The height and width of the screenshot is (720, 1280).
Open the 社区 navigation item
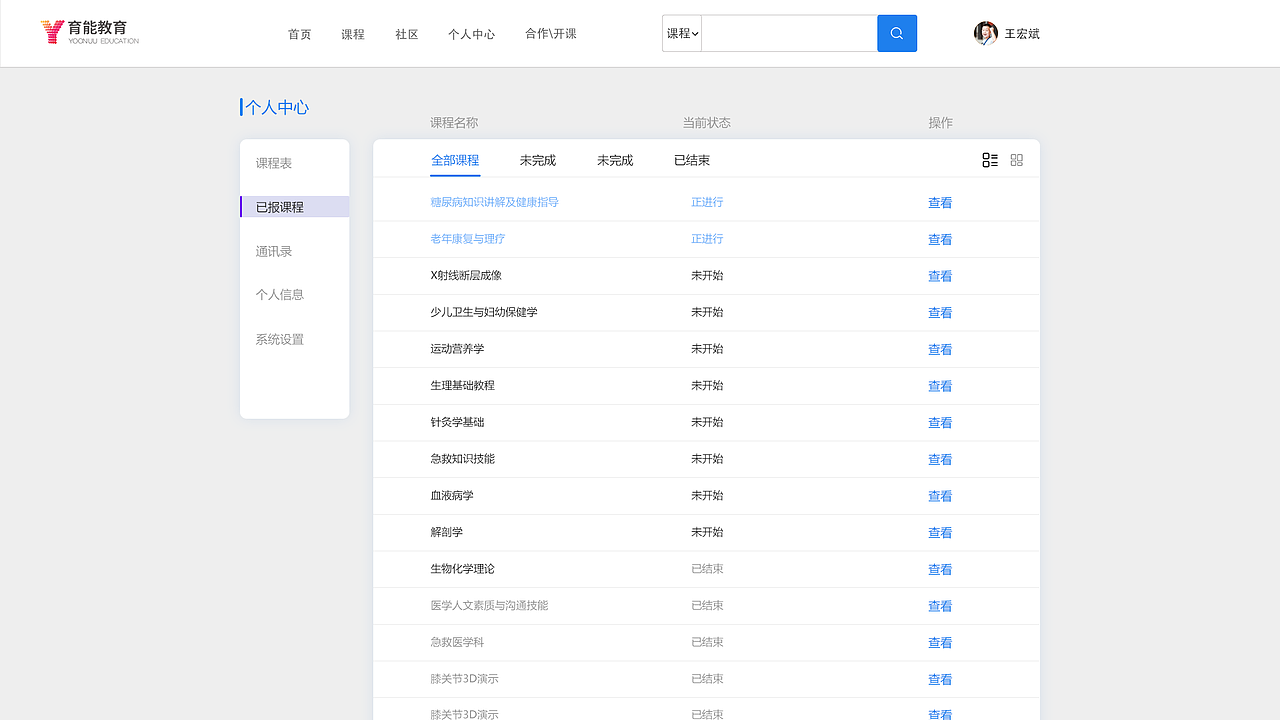406,33
